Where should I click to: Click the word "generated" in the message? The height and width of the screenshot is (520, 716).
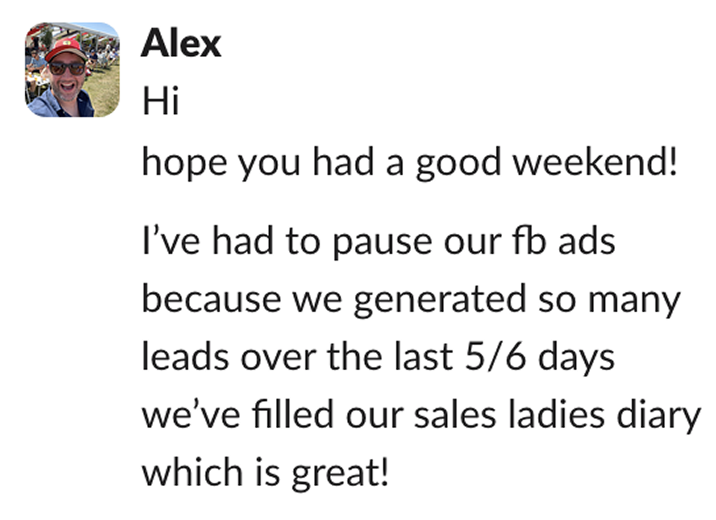[x=440, y=300]
